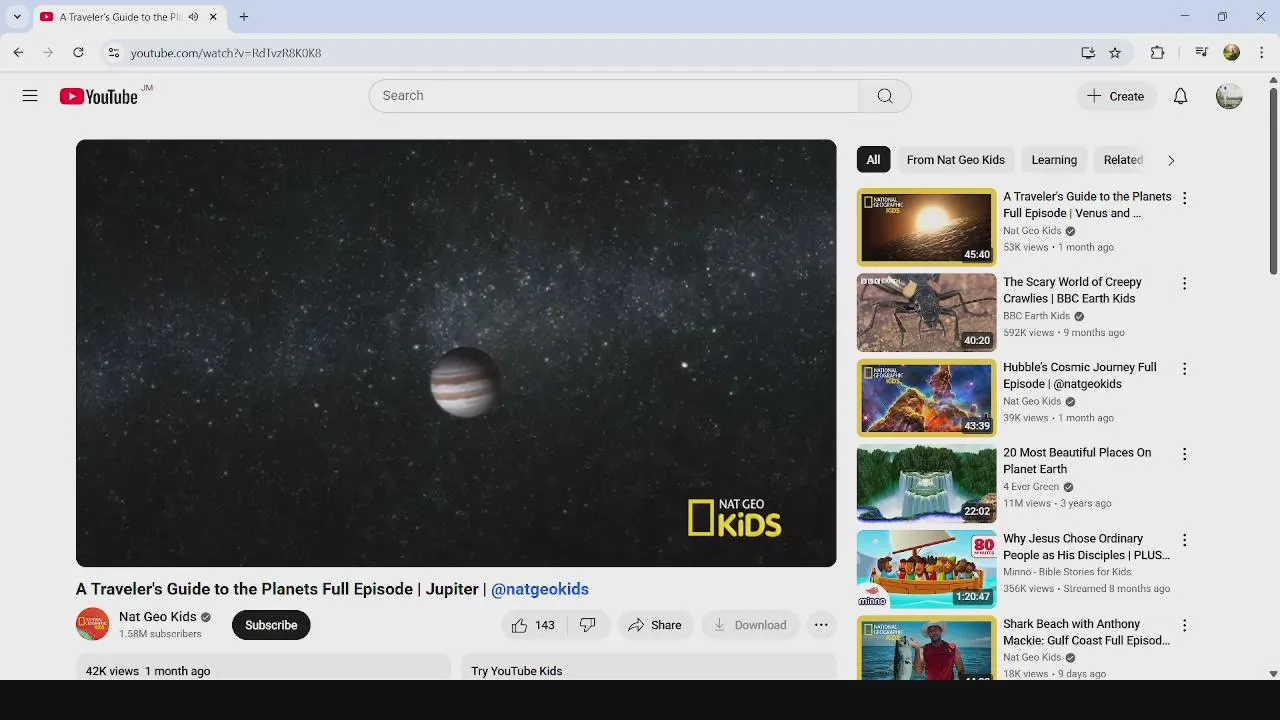
Task: Open the @natgeokids link in title
Action: 540,589
